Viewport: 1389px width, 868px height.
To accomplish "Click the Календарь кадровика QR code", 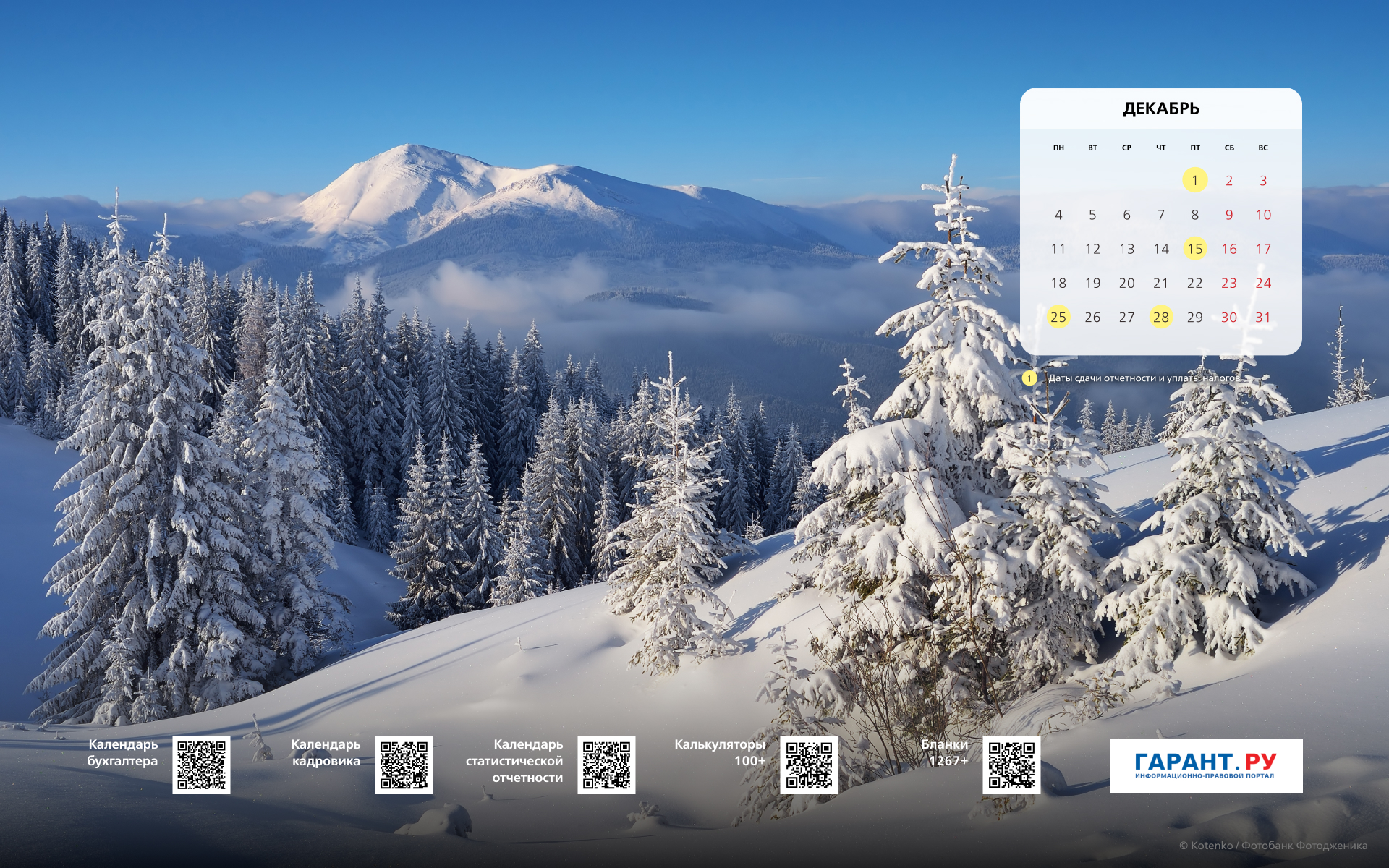I will click(x=404, y=765).
